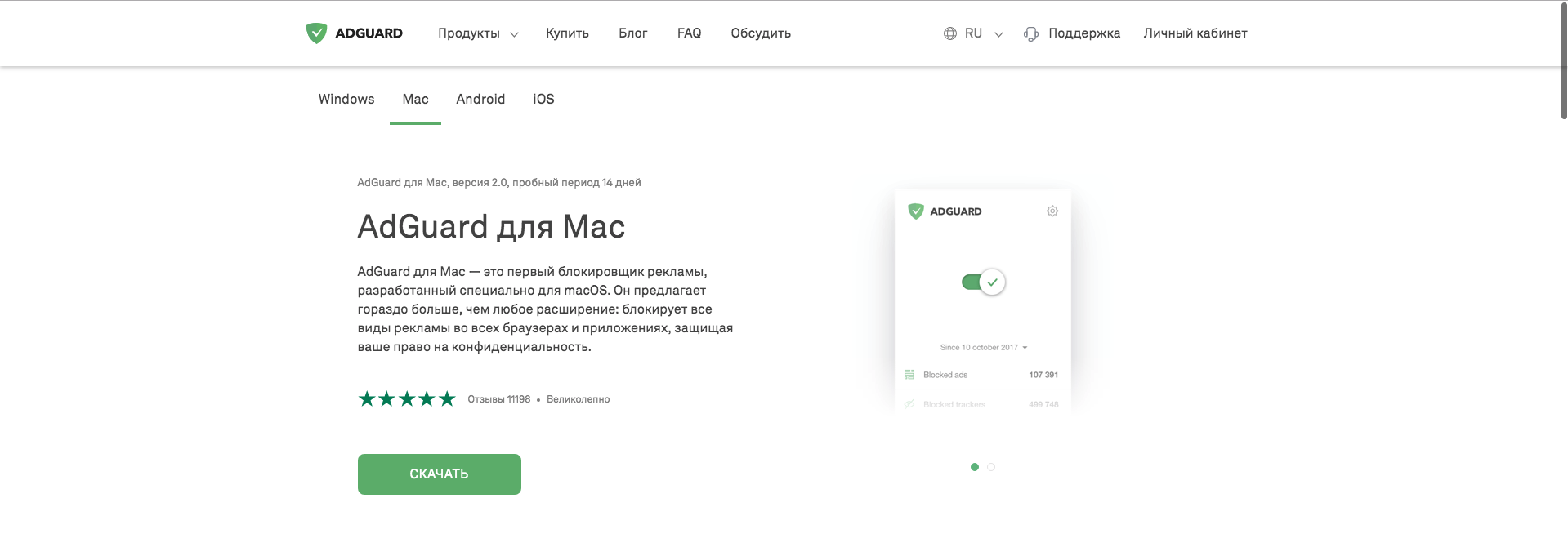
Task: Click the AdGuard shield logo in header
Action: [316, 33]
